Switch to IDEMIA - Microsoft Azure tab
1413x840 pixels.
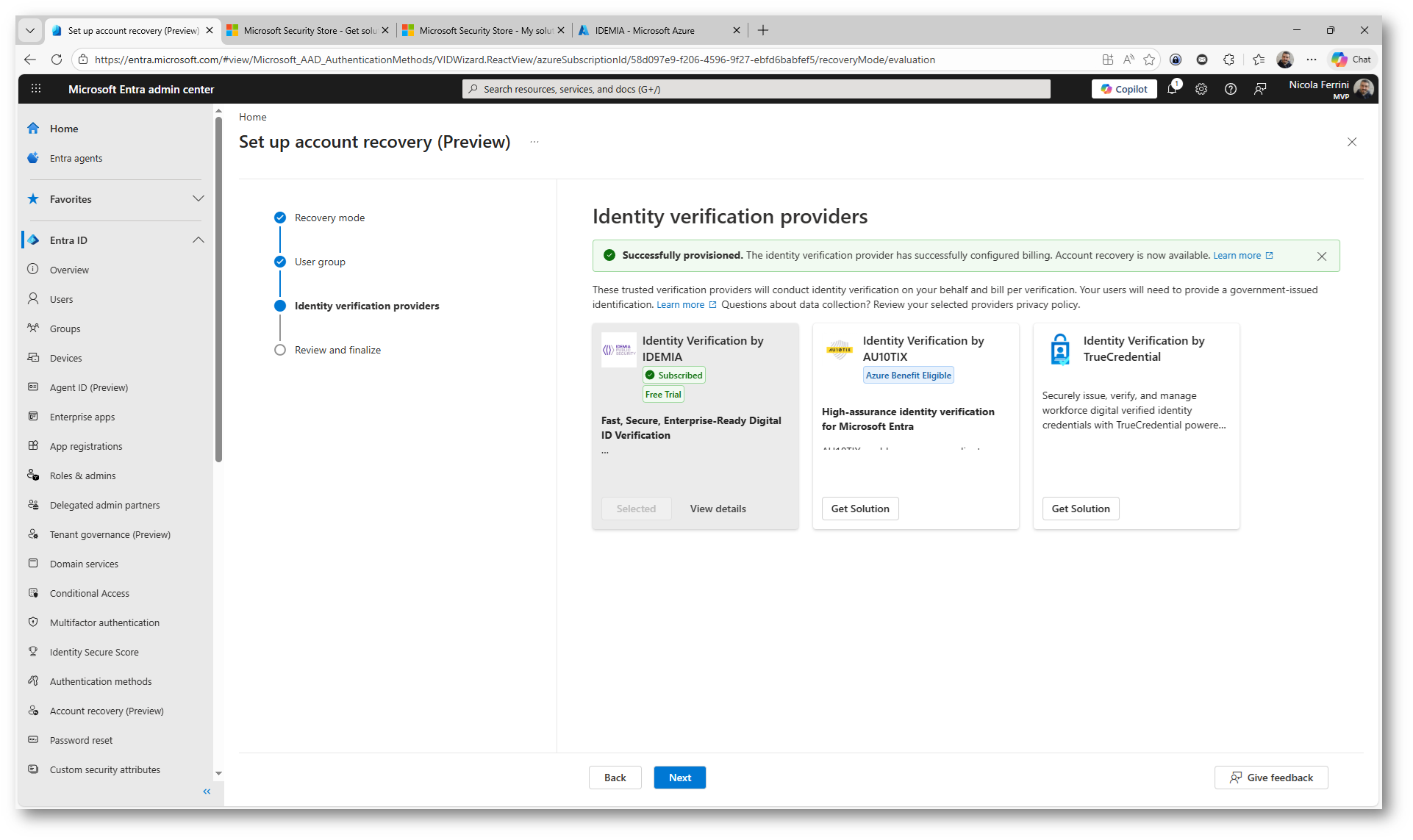(645, 30)
